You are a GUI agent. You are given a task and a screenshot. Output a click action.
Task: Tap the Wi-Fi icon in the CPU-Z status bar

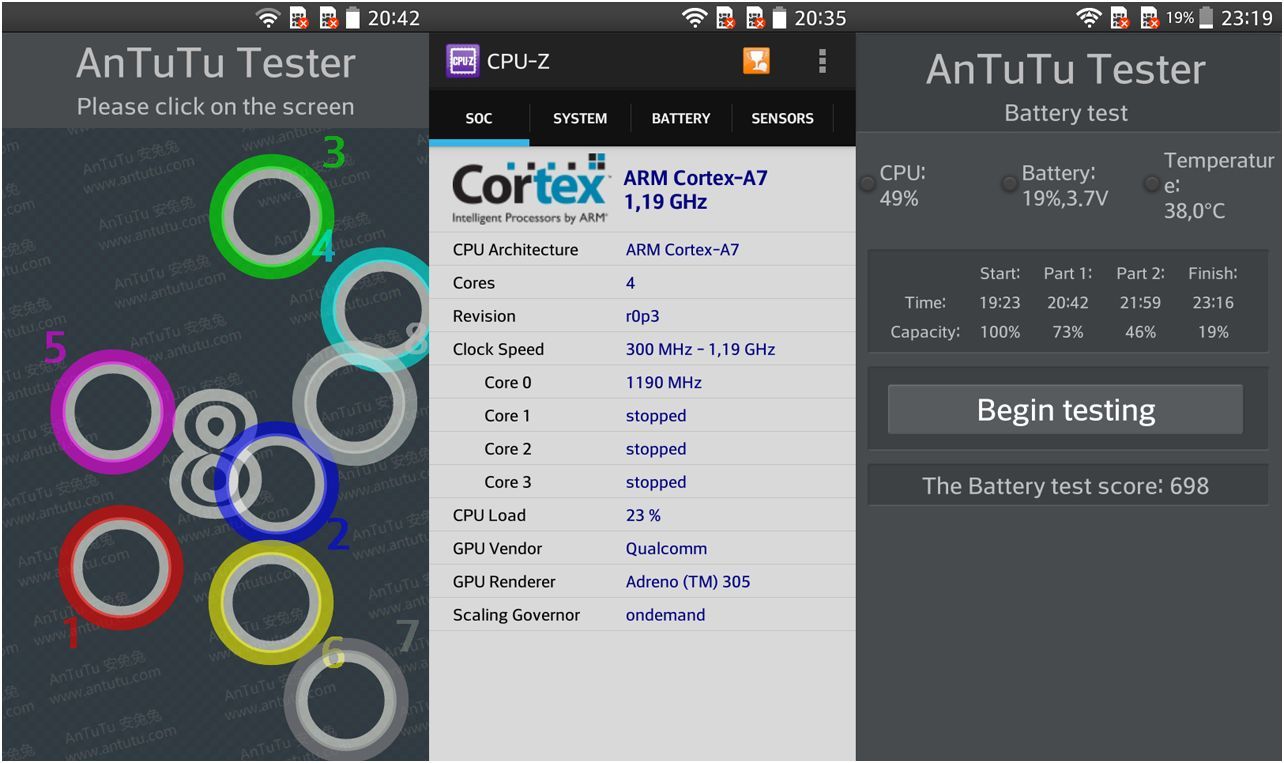pyautogui.click(x=694, y=18)
